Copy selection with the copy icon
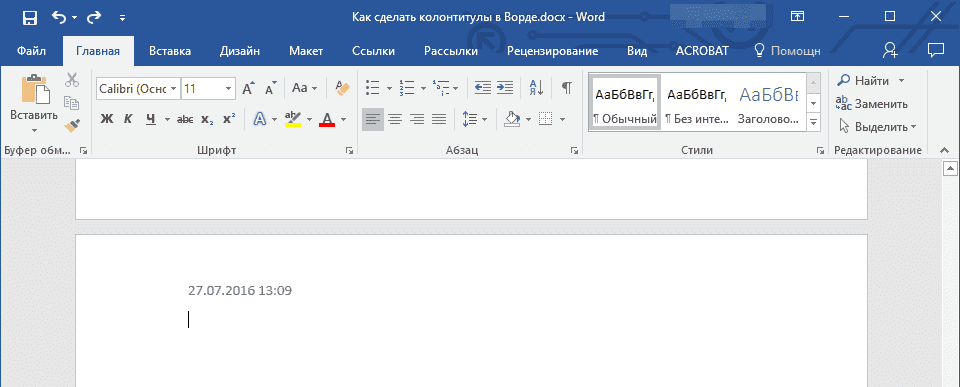The height and width of the screenshot is (387, 960). tap(72, 103)
